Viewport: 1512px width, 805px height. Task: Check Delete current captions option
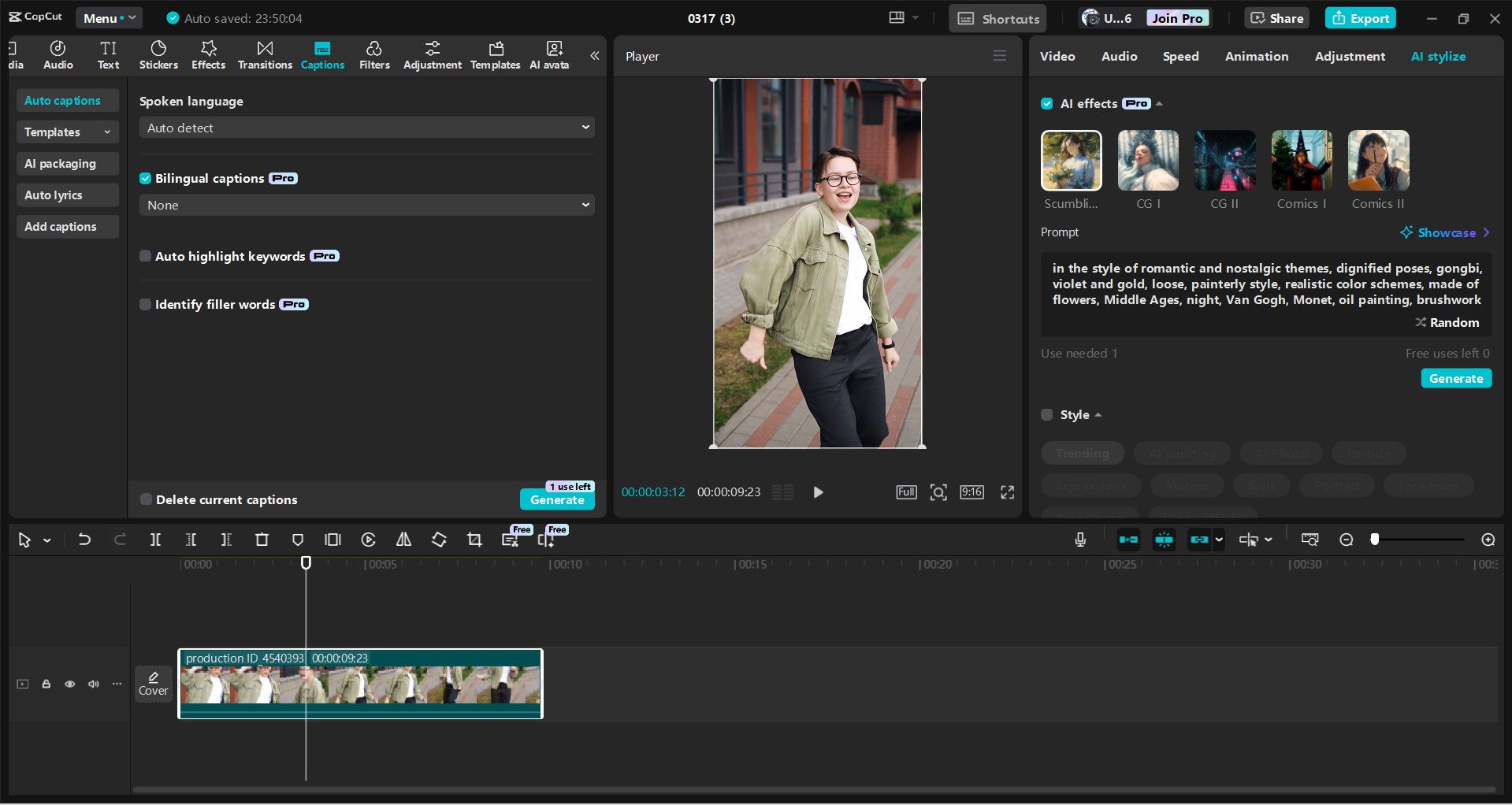tap(147, 499)
